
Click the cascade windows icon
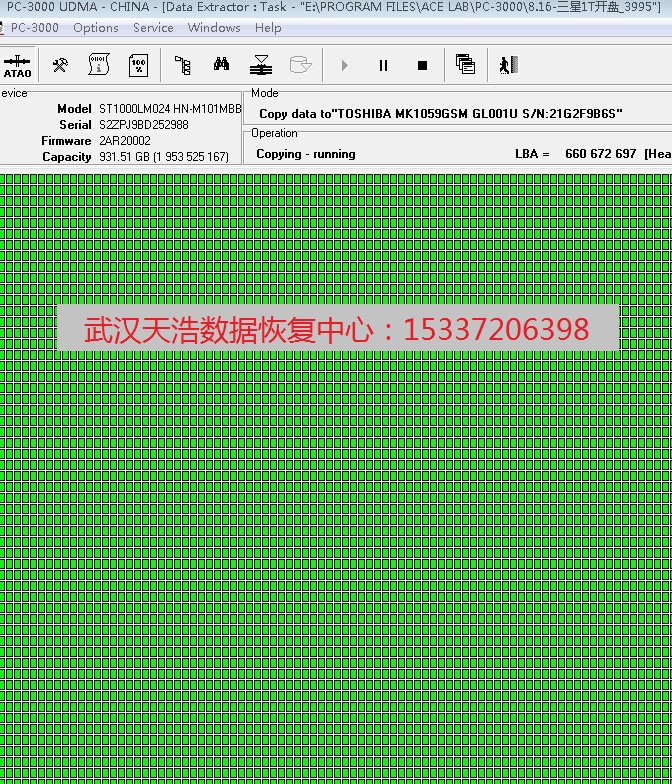[465, 65]
